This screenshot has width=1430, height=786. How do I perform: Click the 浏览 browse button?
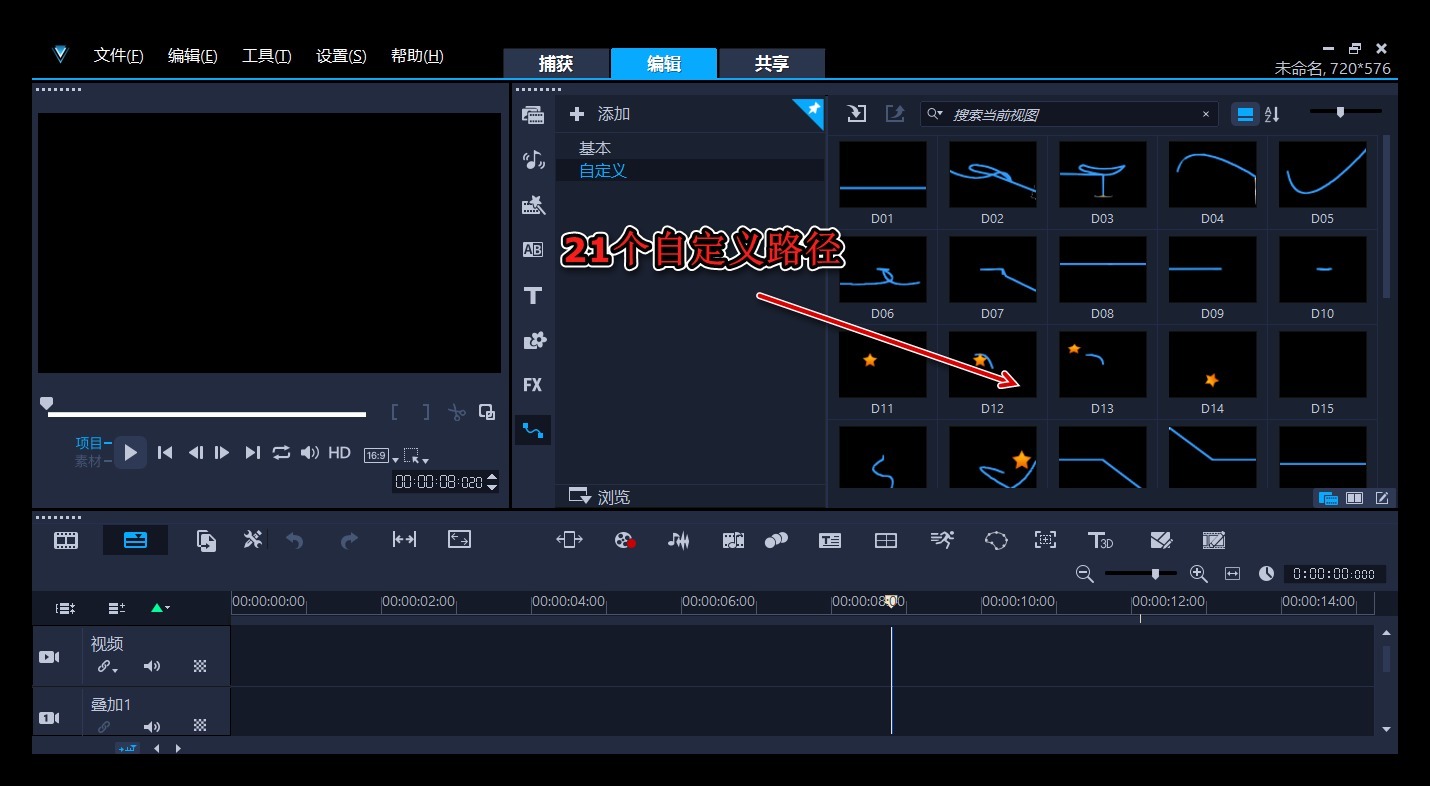click(x=599, y=496)
